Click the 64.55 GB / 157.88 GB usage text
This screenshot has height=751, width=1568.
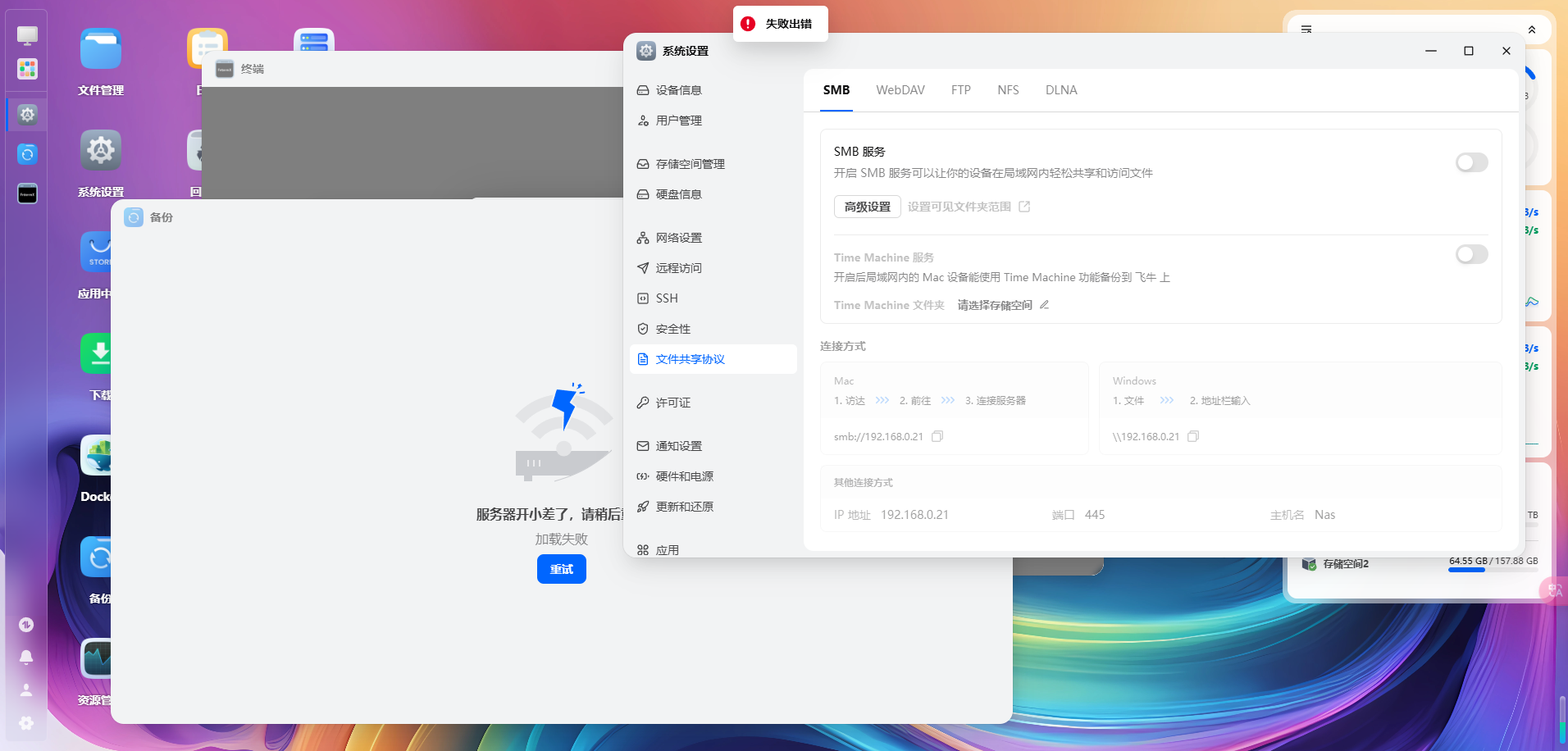(x=1493, y=561)
